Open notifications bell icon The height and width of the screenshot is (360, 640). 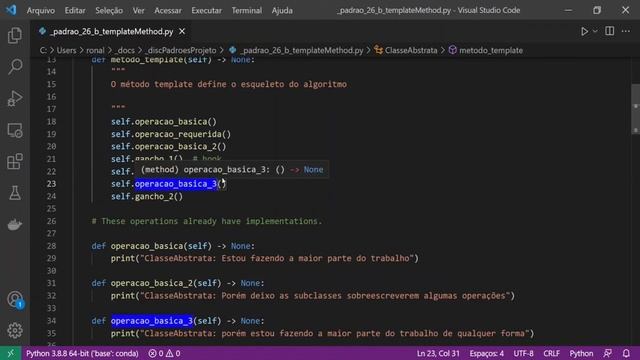click(x=626, y=353)
